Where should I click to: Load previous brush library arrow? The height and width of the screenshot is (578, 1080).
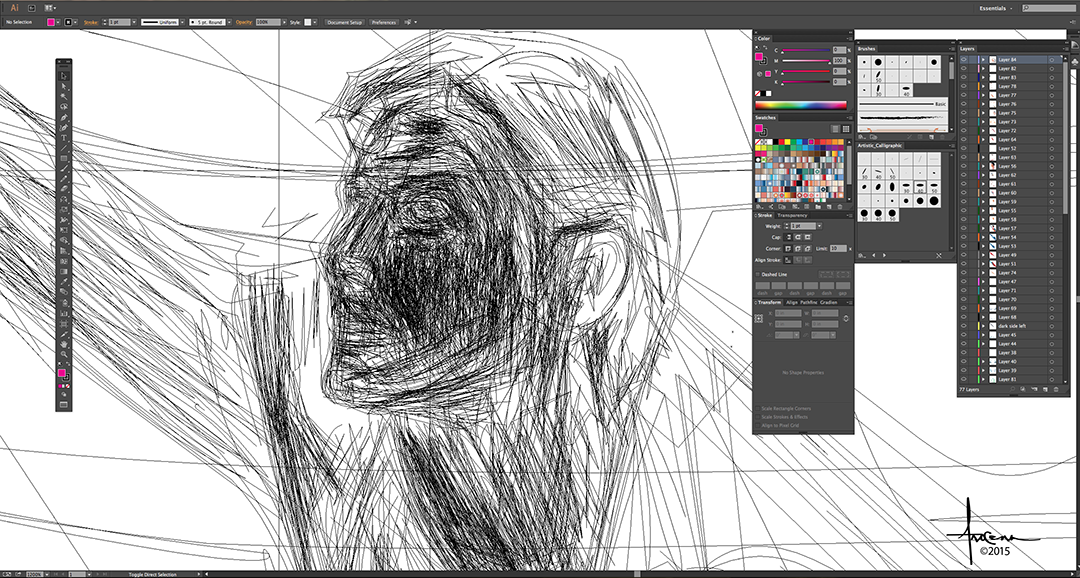tap(873, 256)
